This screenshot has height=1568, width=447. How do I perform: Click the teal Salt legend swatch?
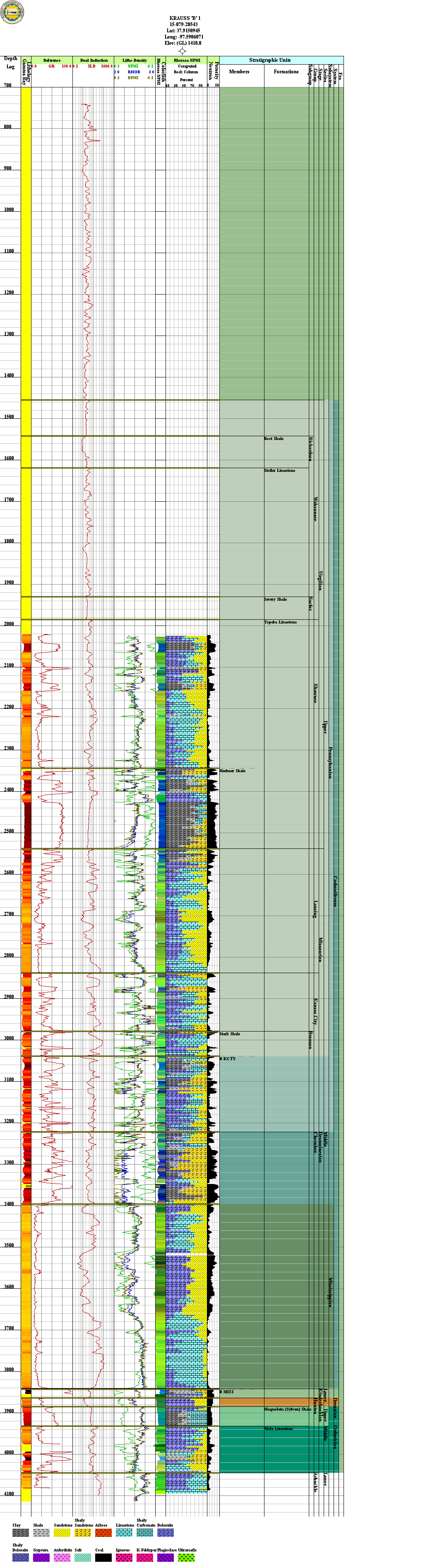point(83,1557)
